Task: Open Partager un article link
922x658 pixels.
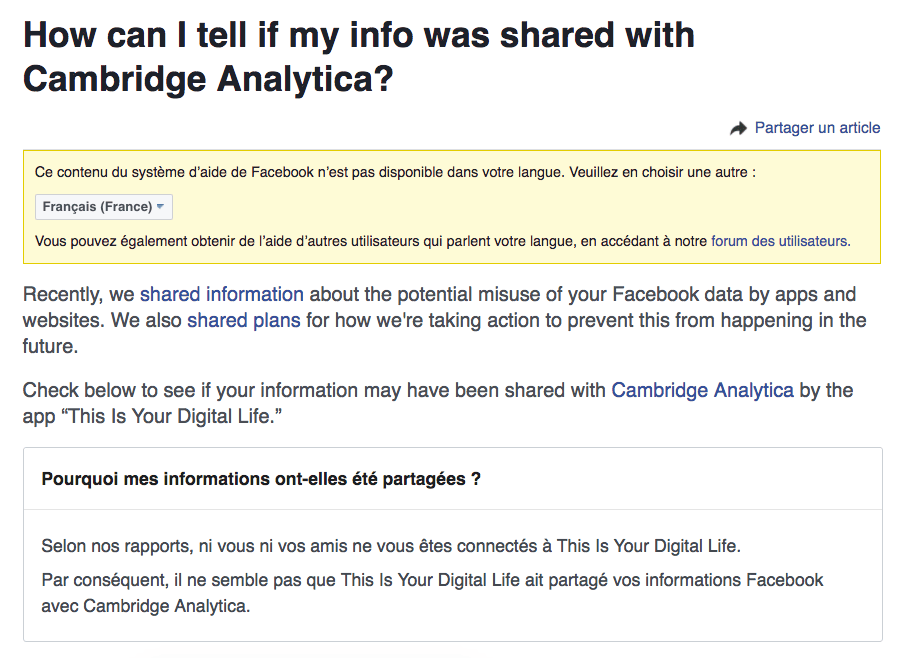Action: click(x=817, y=128)
